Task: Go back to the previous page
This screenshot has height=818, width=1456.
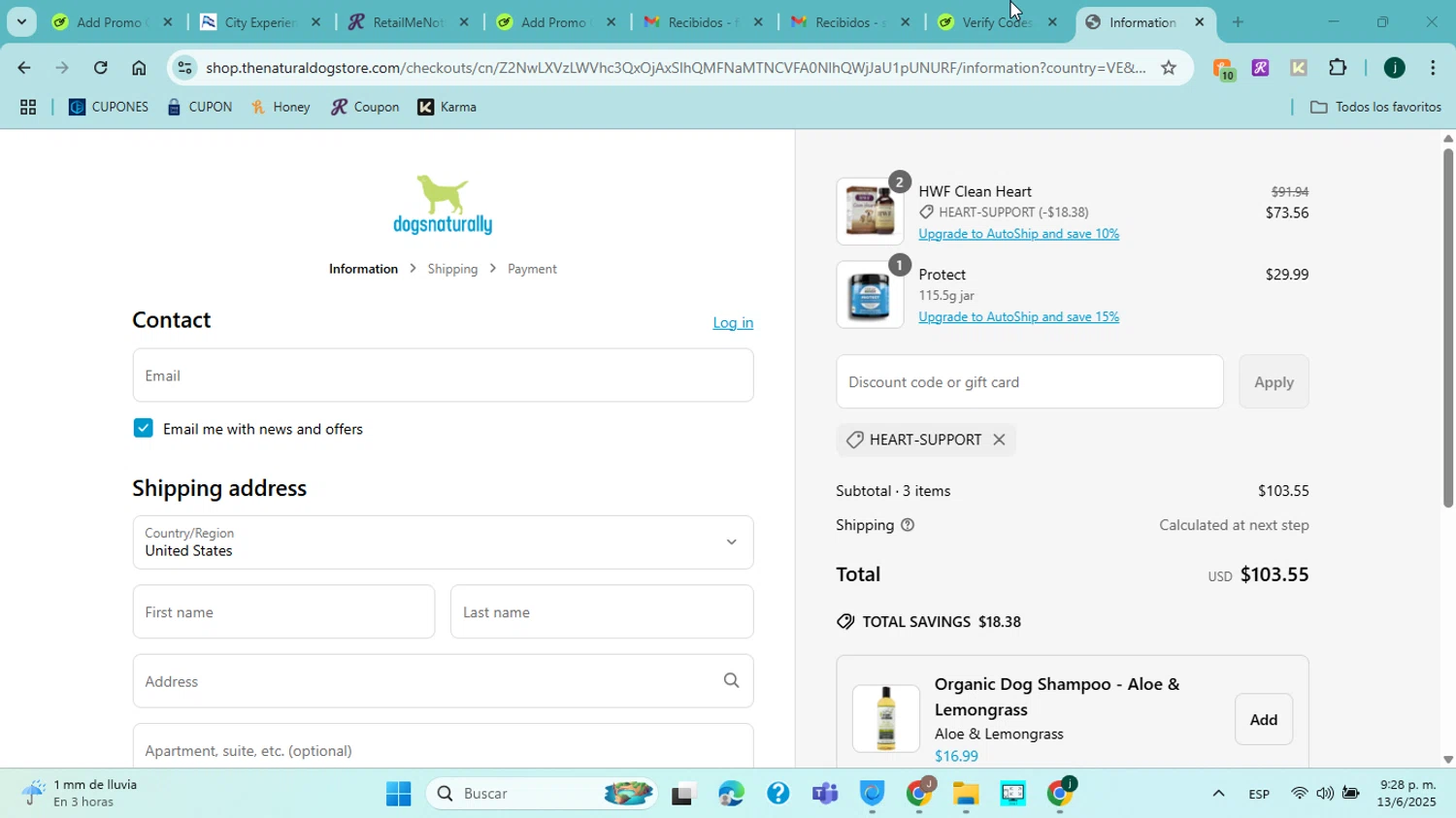Action: click(23, 68)
